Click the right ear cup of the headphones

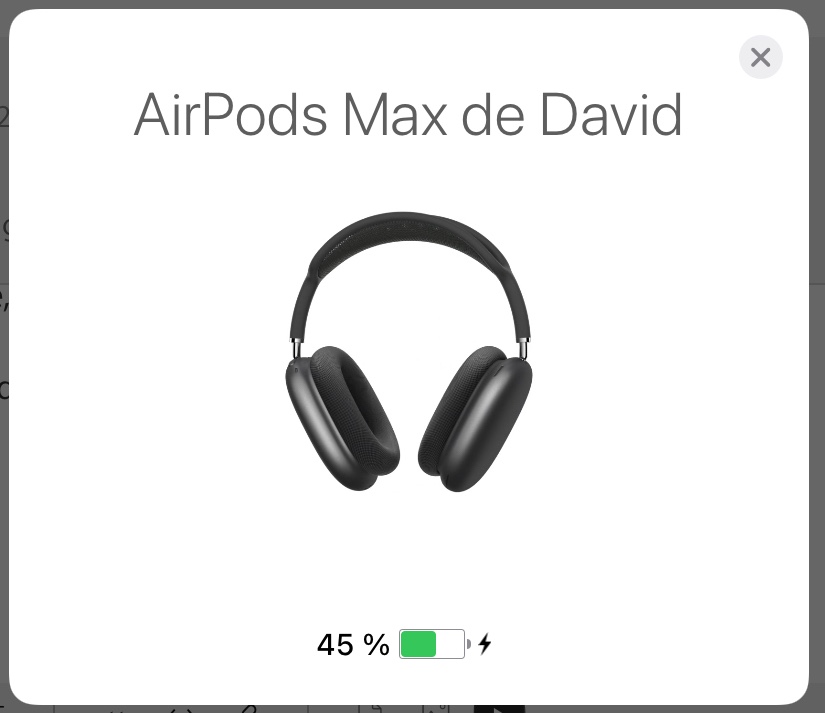point(475,418)
